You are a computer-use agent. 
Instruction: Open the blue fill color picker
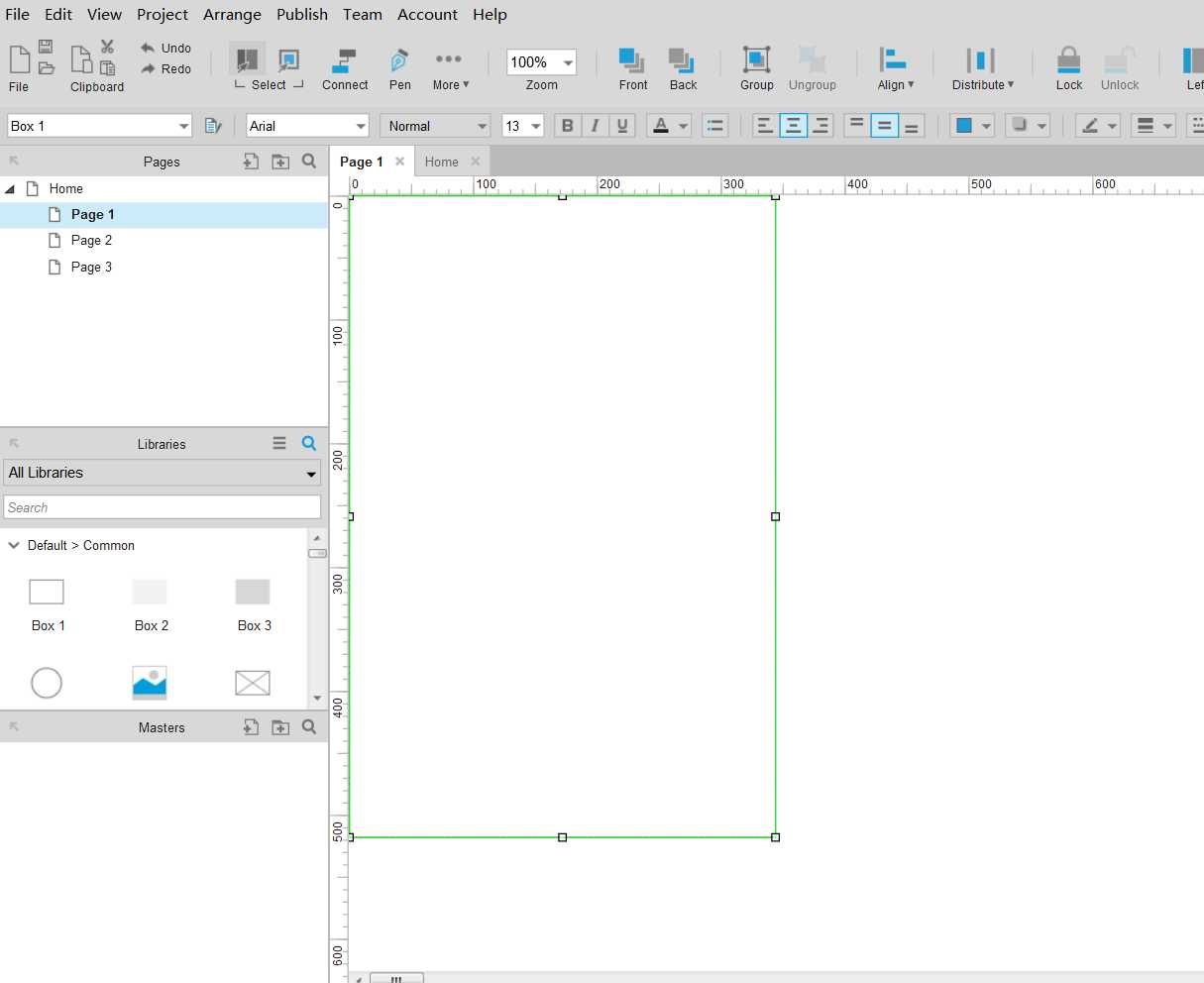[x=972, y=126]
